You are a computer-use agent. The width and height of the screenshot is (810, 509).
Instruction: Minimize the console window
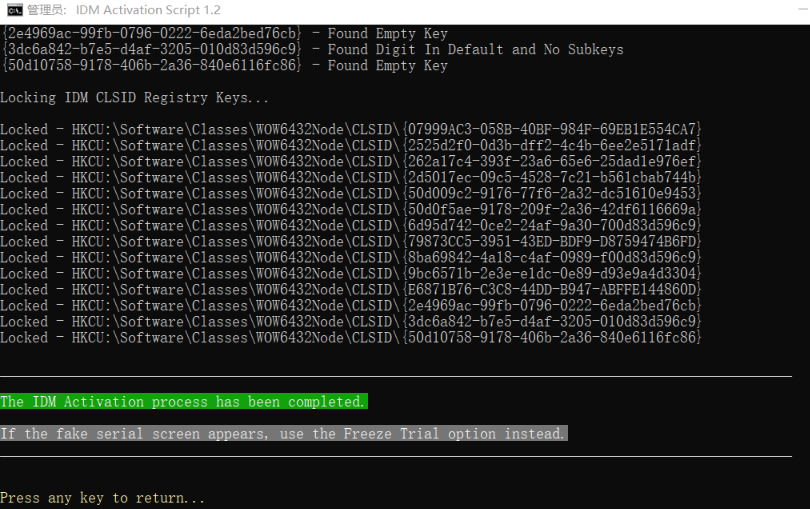(802, 10)
